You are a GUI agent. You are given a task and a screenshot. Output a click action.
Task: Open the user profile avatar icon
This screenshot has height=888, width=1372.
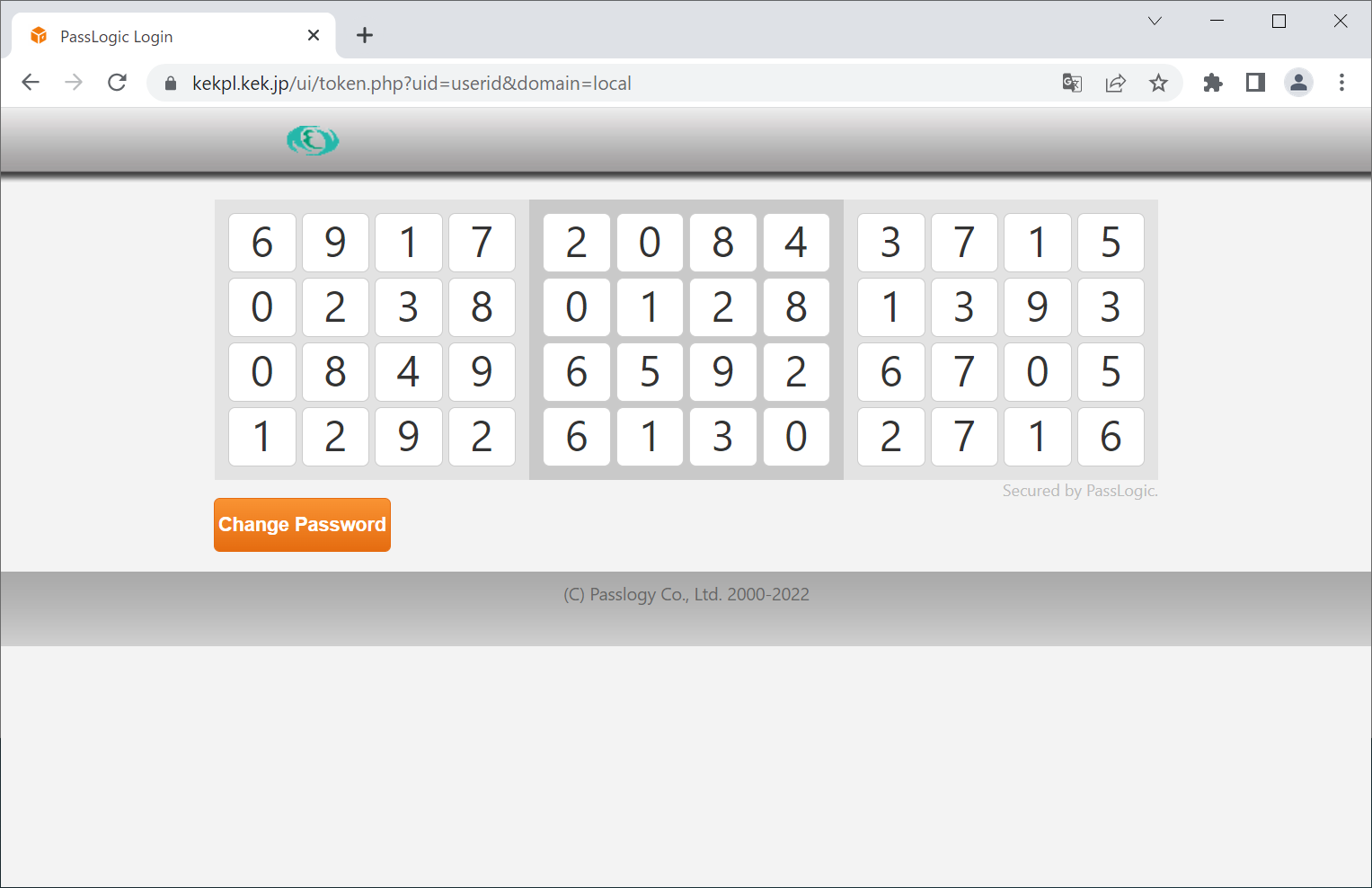(x=1298, y=83)
